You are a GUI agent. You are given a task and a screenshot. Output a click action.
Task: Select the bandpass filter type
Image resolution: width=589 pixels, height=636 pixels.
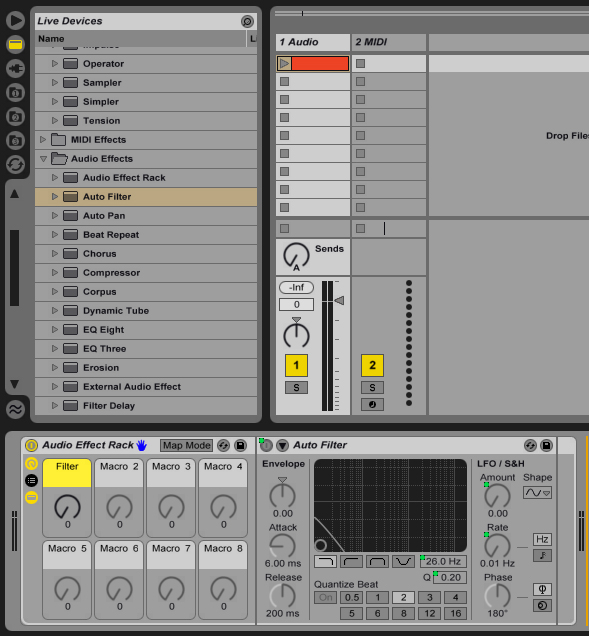(x=377, y=561)
